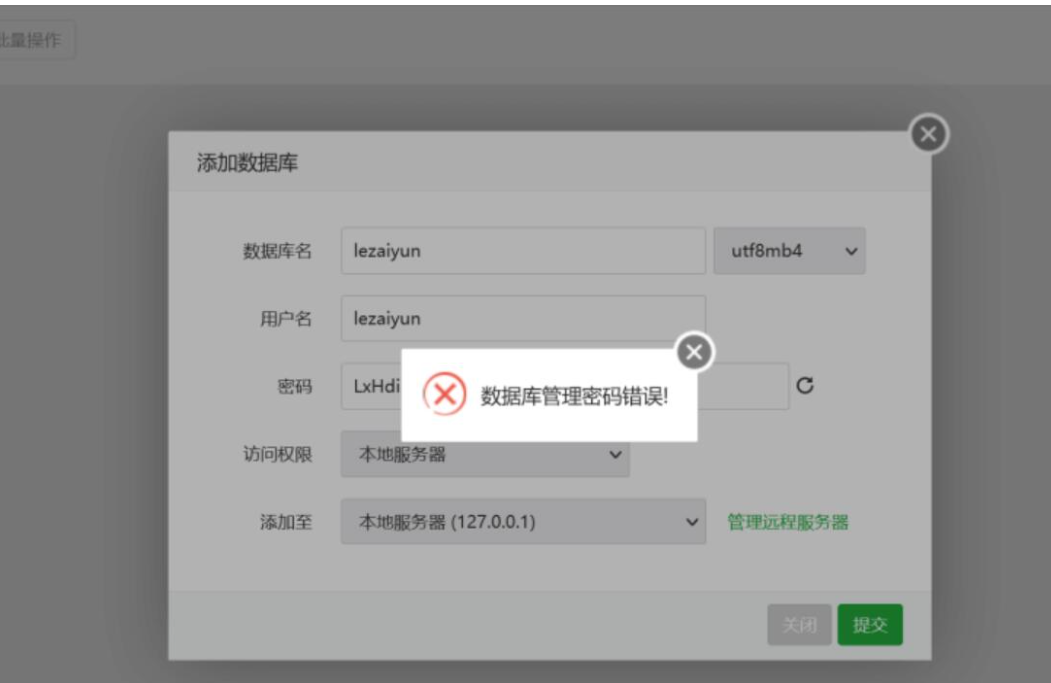Click into the 用户名 input field
Viewport: 1051px width, 683px height.
pos(523,318)
